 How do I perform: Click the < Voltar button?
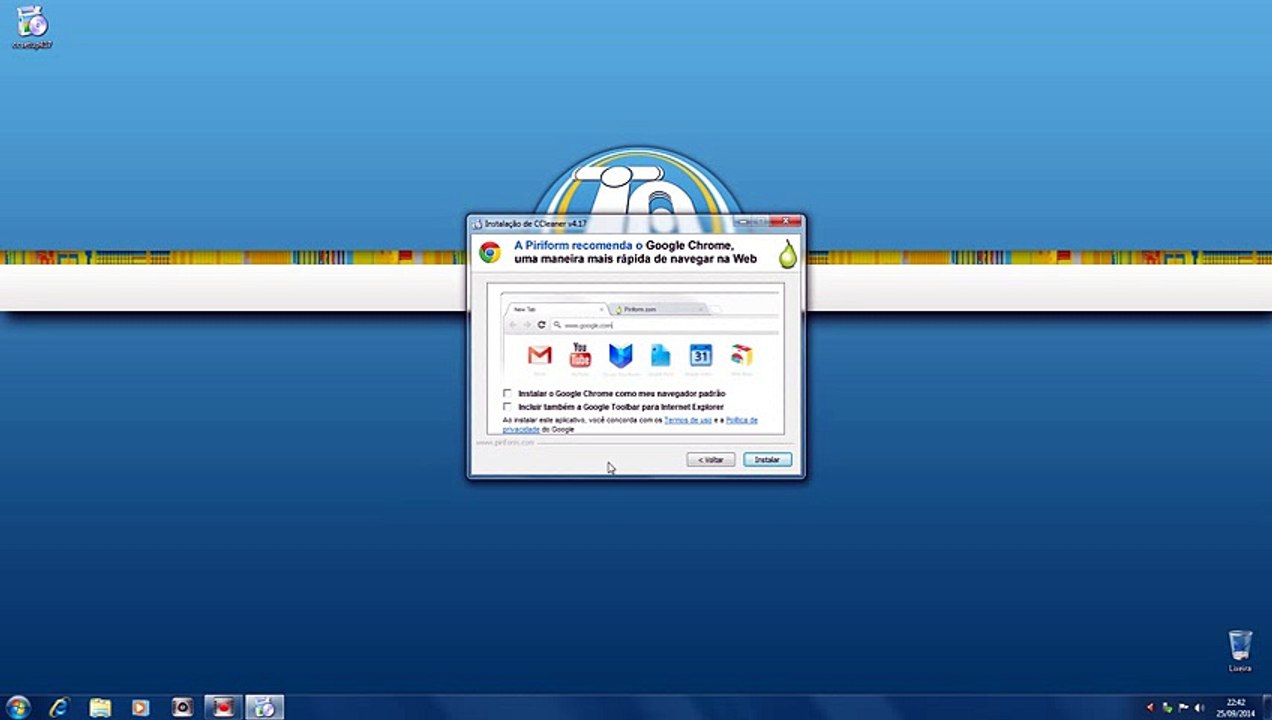tap(711, 460)
